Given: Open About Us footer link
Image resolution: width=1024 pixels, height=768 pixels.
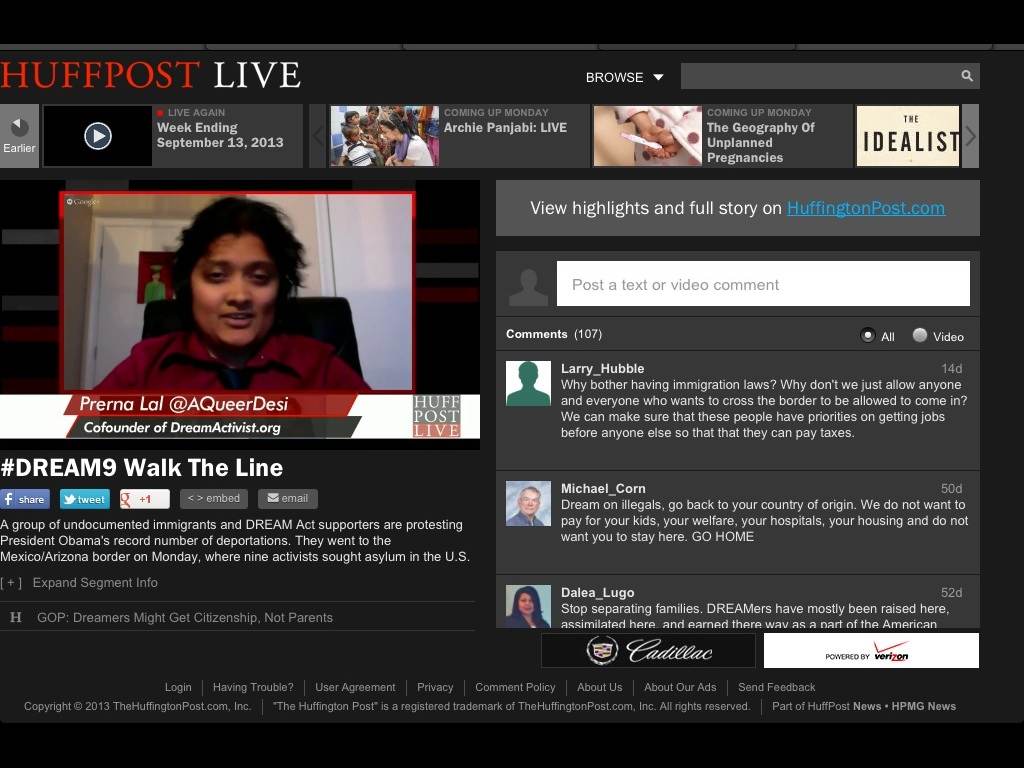Looking at the screenshot, I should point(600,687).
